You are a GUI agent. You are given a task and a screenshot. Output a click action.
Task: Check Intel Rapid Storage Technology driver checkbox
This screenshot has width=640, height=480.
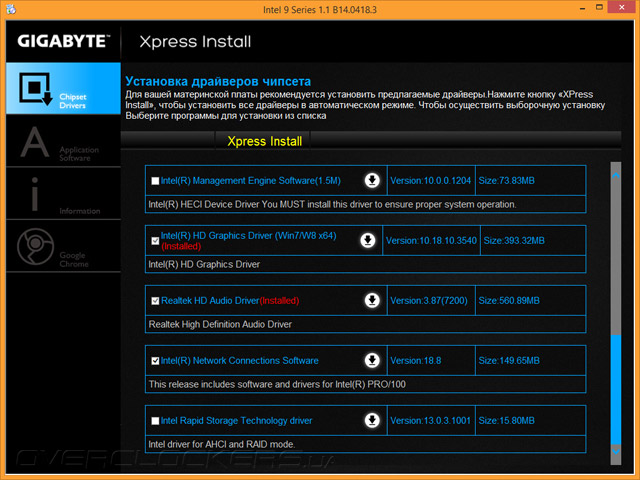pos(155,421)
